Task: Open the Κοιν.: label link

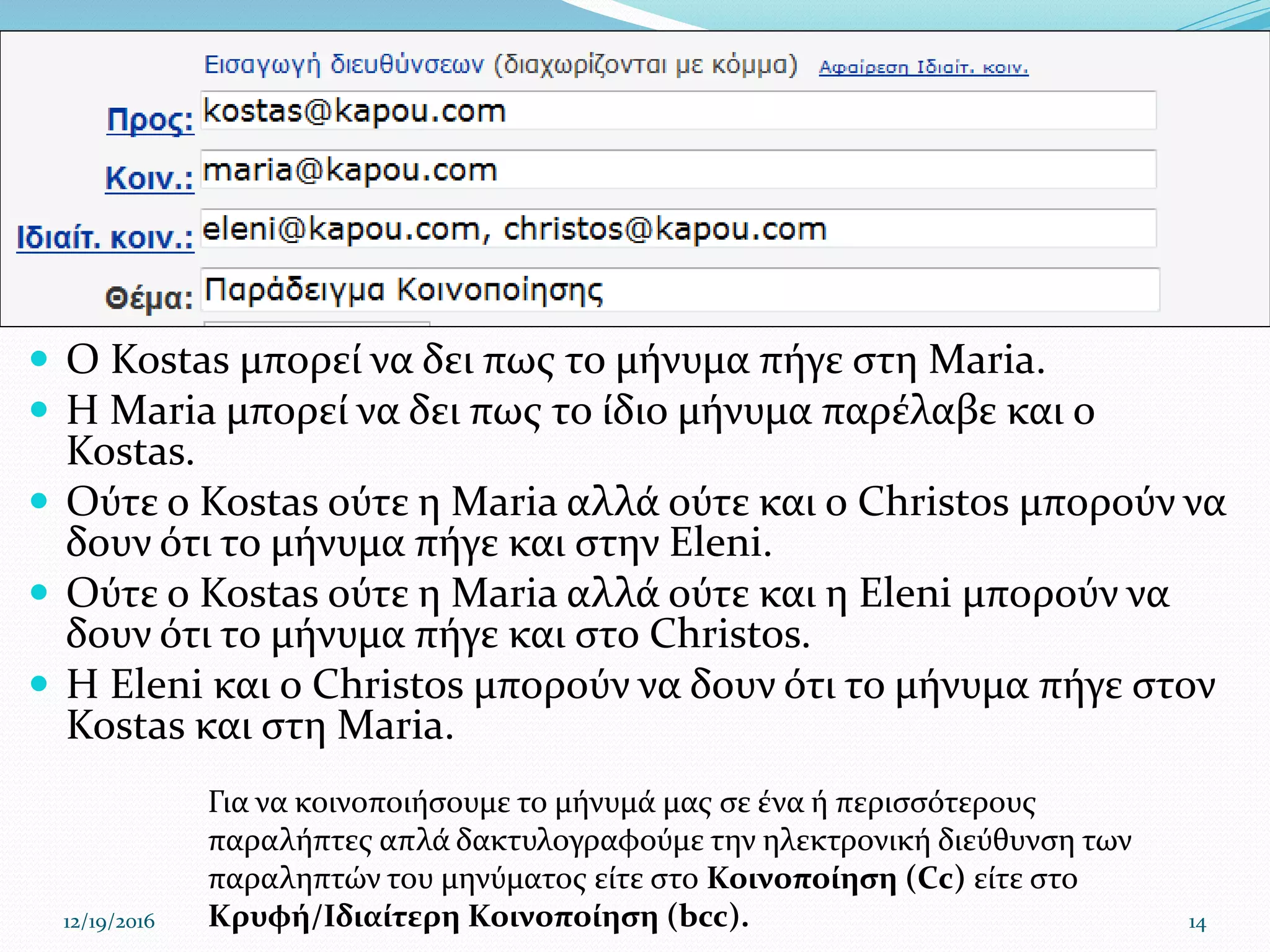Action: click(x=149, y=178)
